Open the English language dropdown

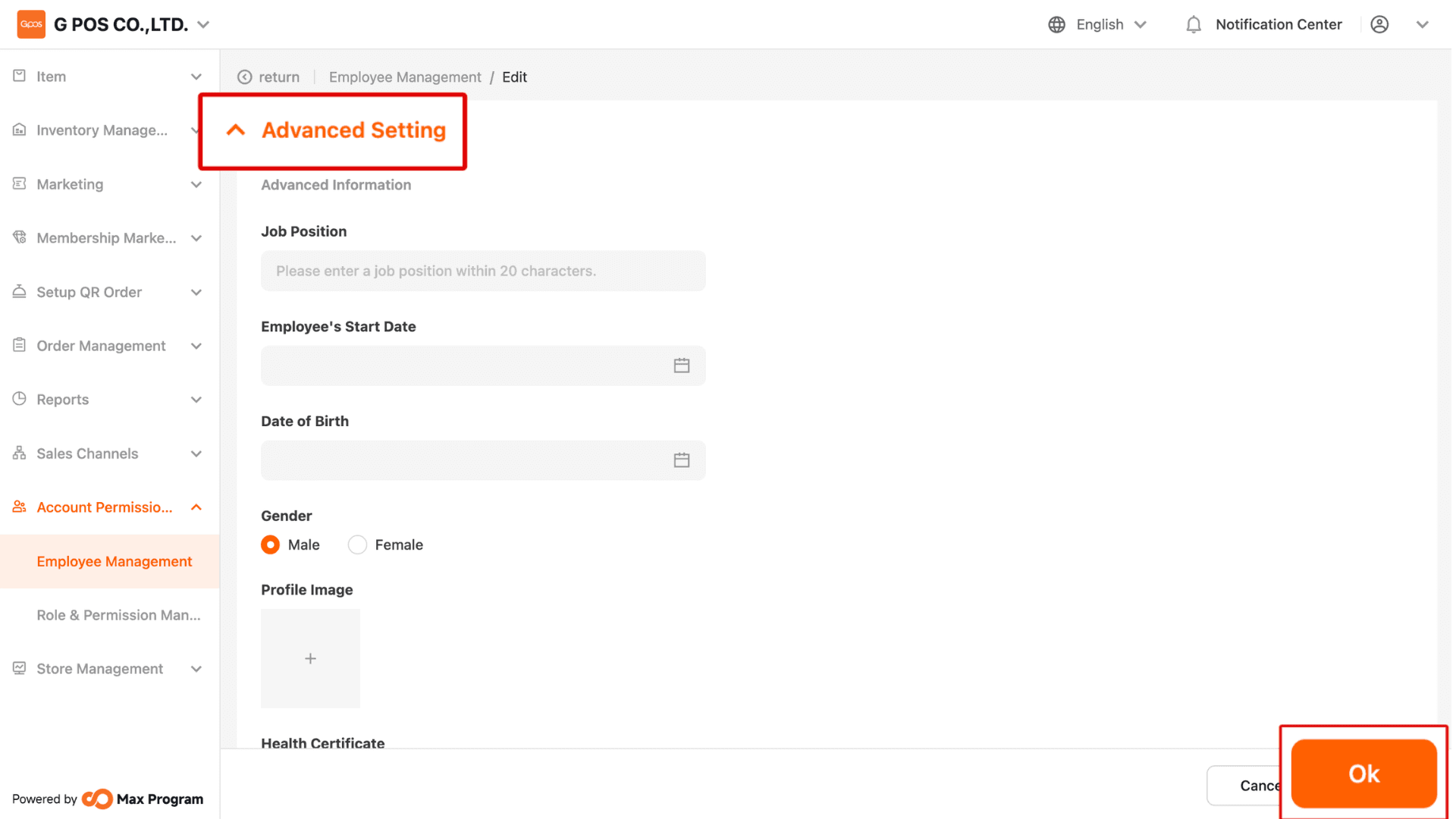click(x=1110, y=24)
